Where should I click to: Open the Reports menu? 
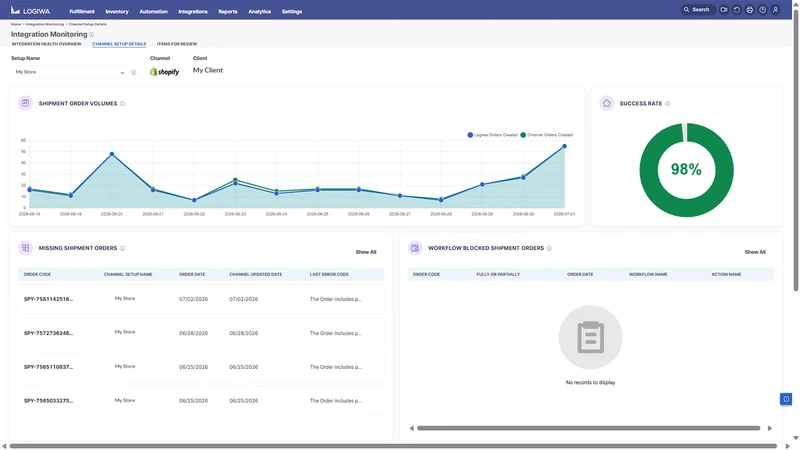pyautogui.click(x=228, y=11)
